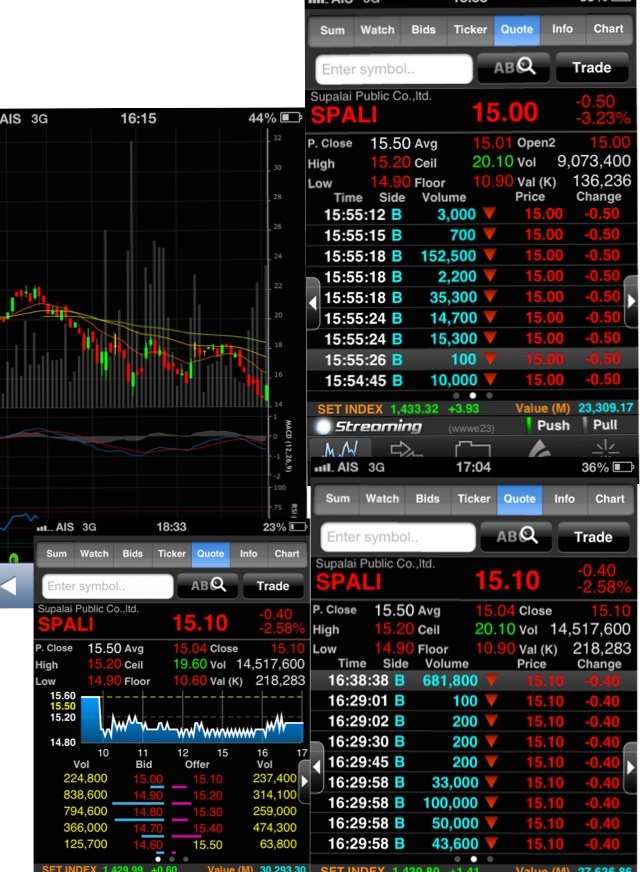
Task: Open the double-arrow icon in Streaming toolbar
Action: (x=406, y=449)
